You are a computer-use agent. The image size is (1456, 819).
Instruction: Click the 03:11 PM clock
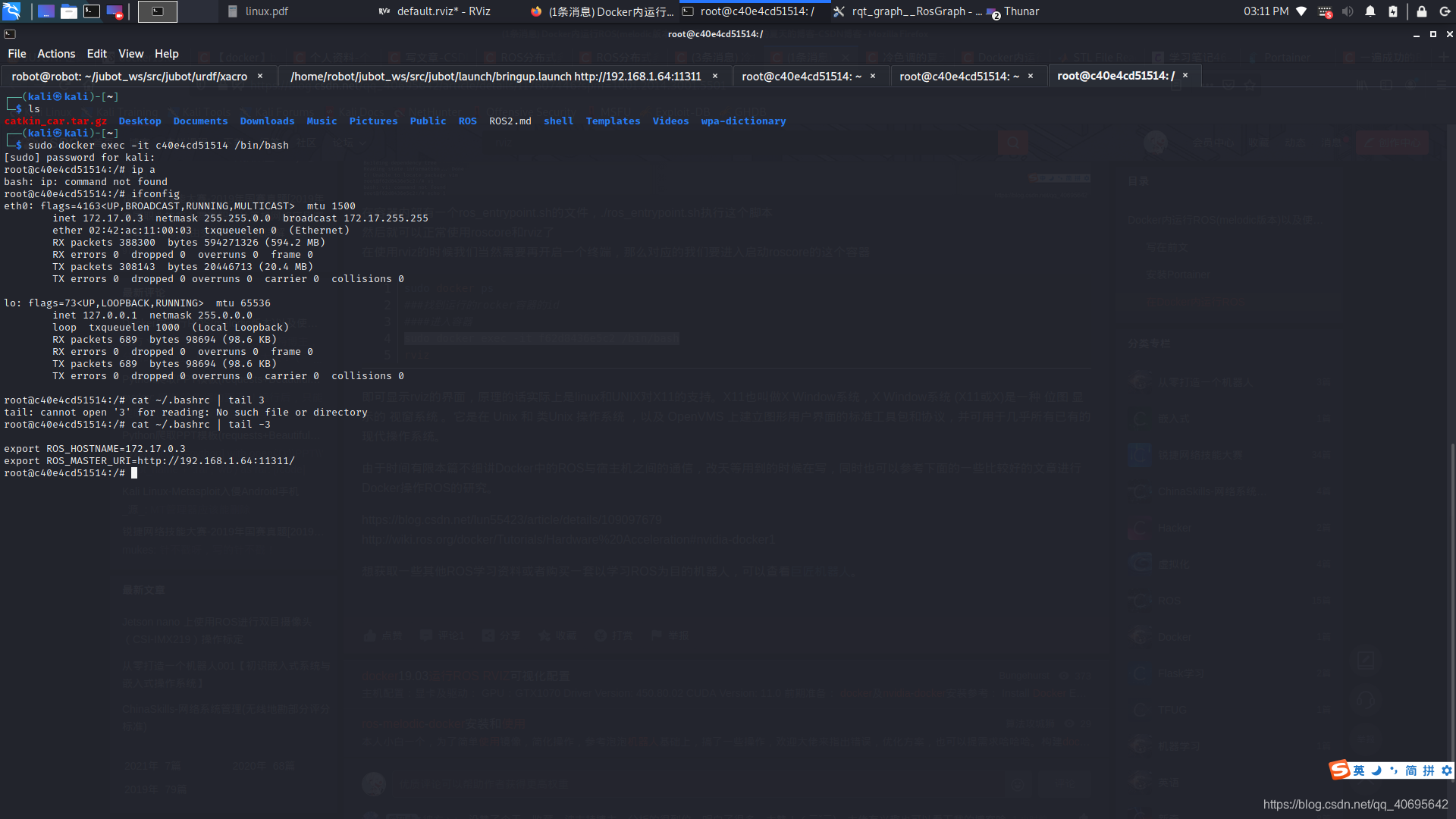pyautogui.click(x=1266, y=11)
